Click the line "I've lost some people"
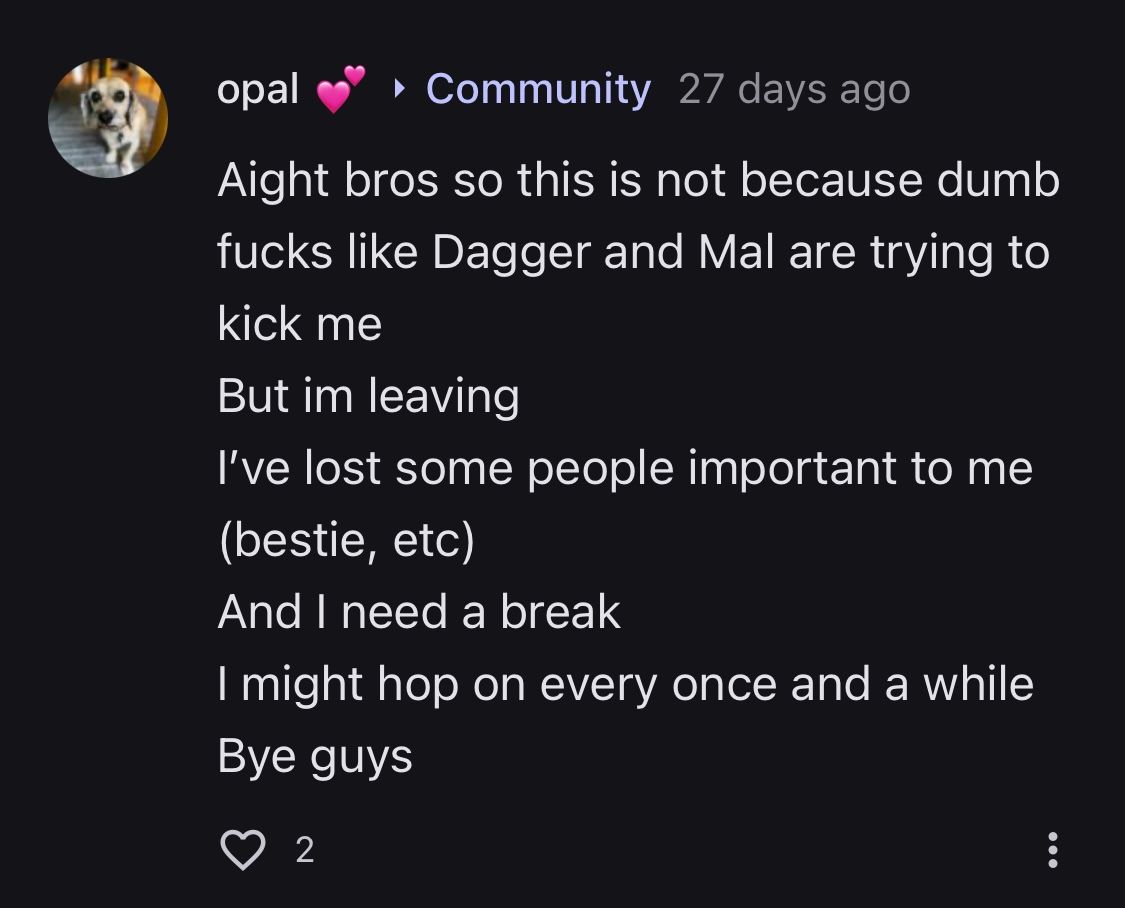1125x908 pixels. [625, 469]
